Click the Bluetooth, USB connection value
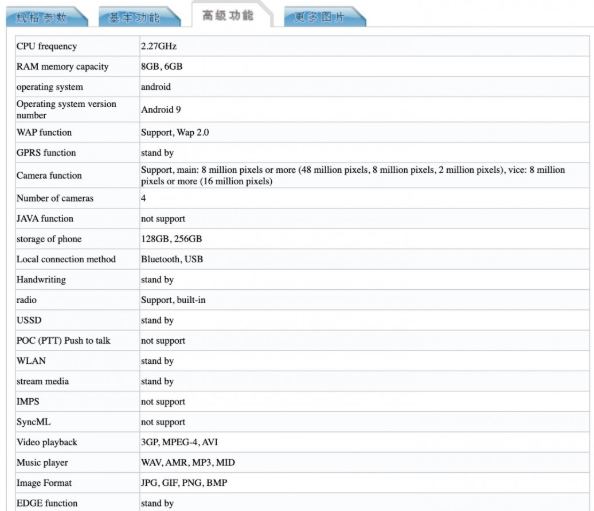Screen dimensions: 594x511 point(172,259)
